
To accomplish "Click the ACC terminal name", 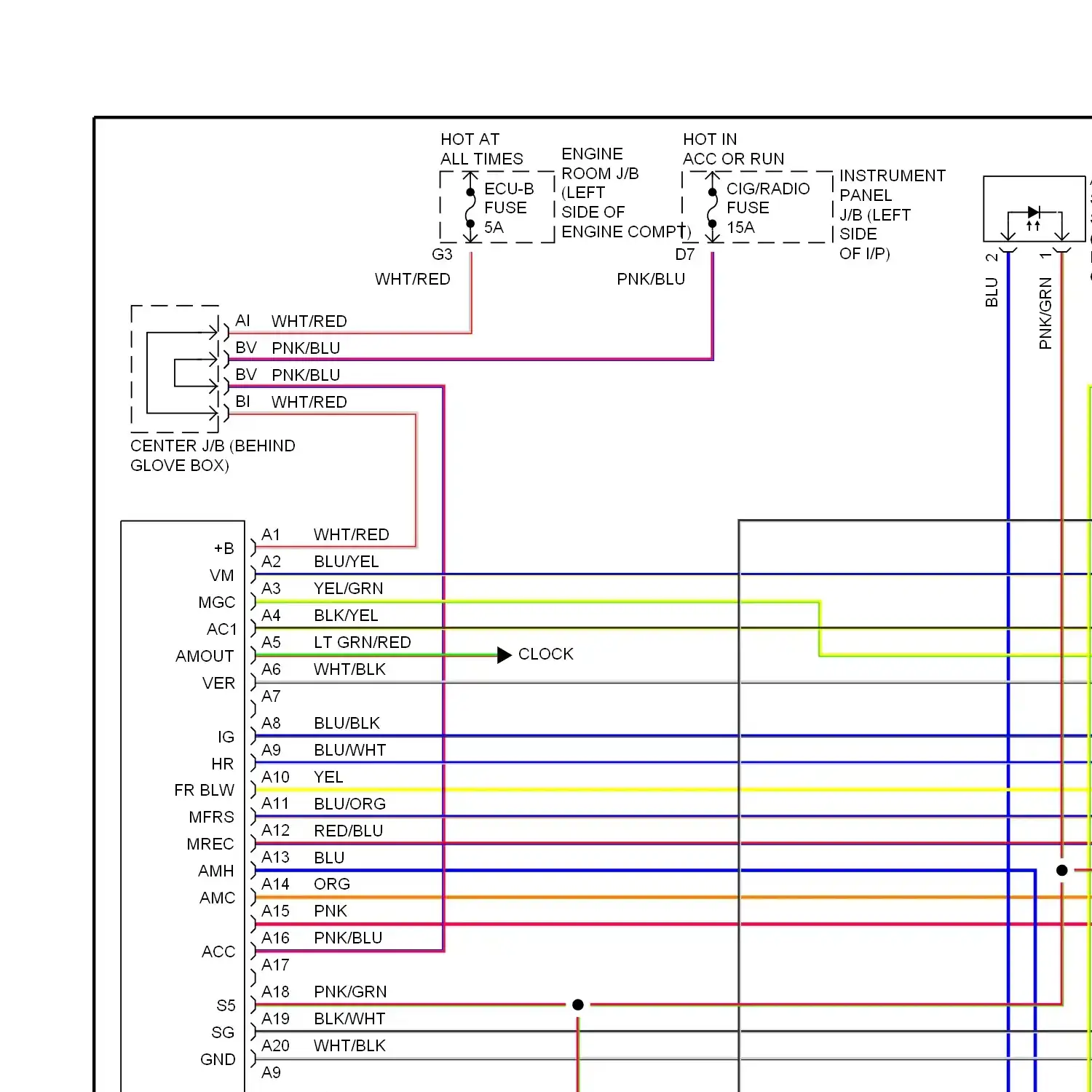I will (x=218, y=952).
